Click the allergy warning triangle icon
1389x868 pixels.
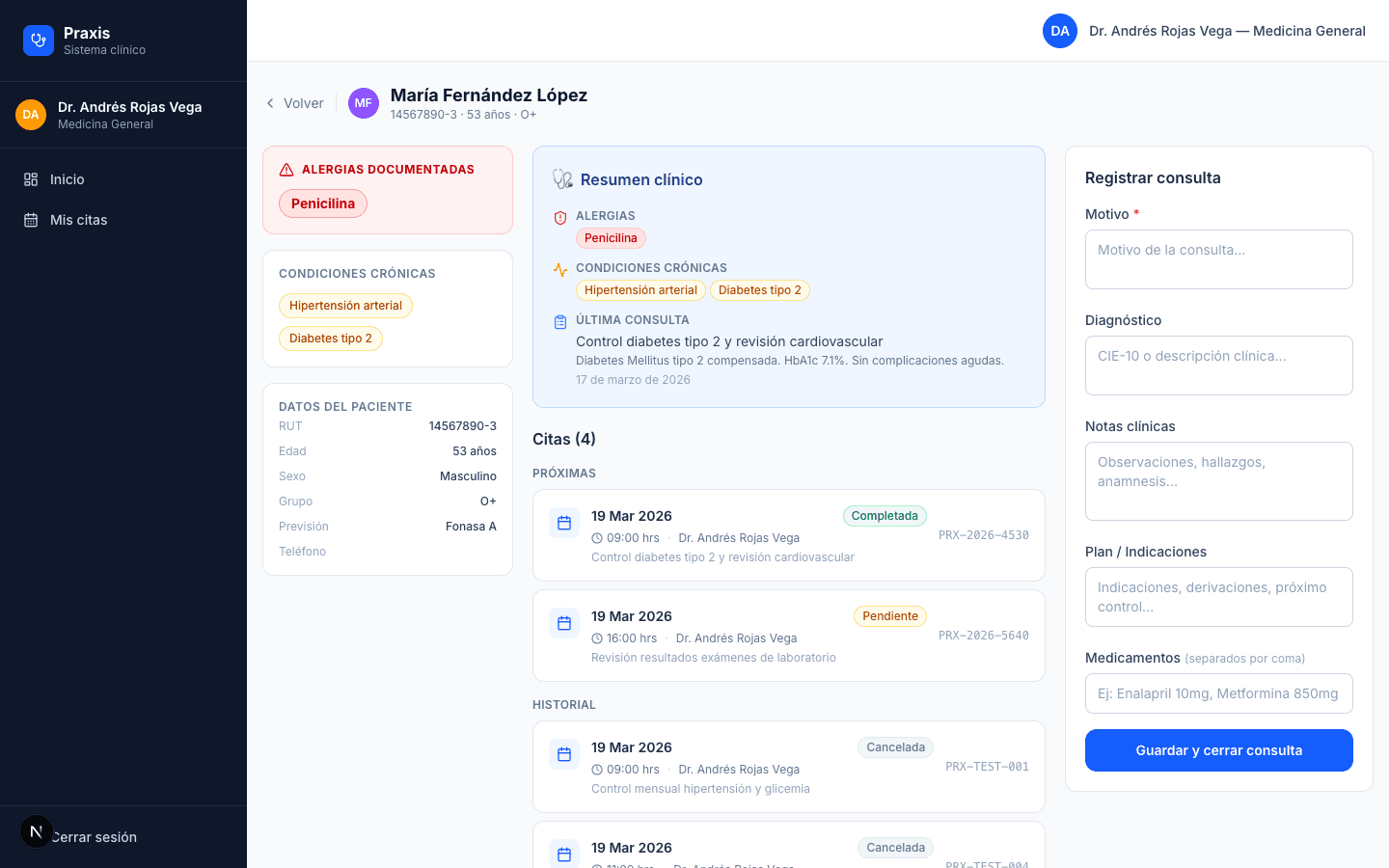[286, 170]
